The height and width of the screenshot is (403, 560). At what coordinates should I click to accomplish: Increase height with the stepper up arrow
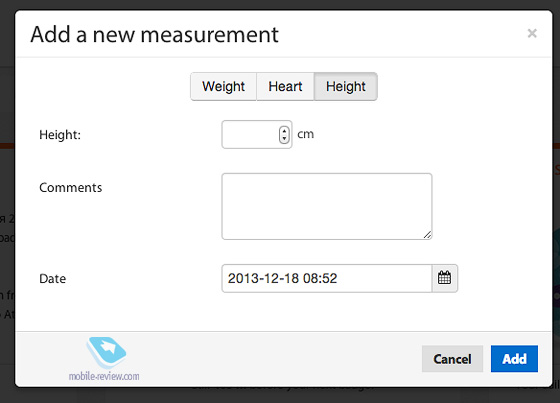click(x=284, y=131)
